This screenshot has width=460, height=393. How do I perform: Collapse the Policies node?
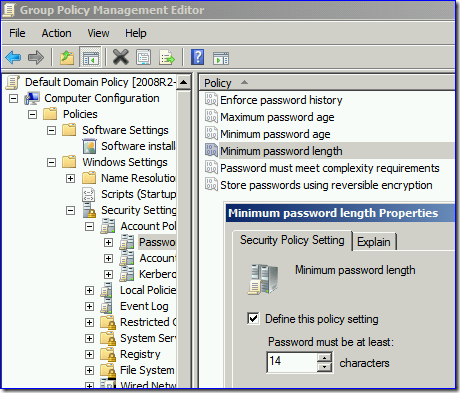click(x=32, y=114)
